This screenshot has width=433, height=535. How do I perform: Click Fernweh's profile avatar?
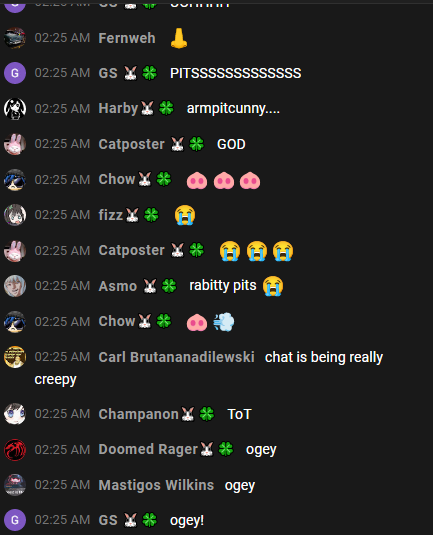15,38
